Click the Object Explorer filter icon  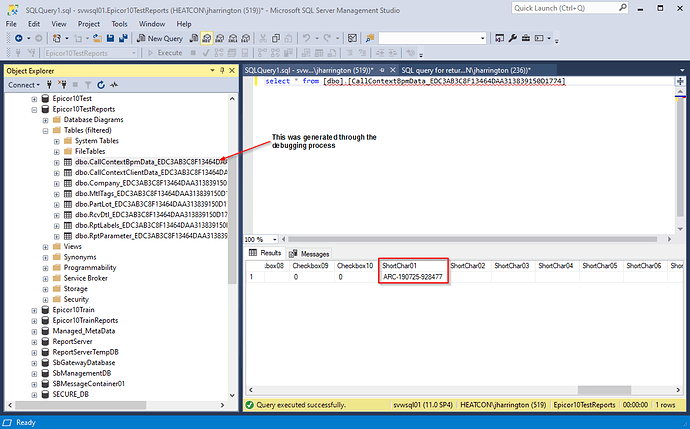coord(88,85)
